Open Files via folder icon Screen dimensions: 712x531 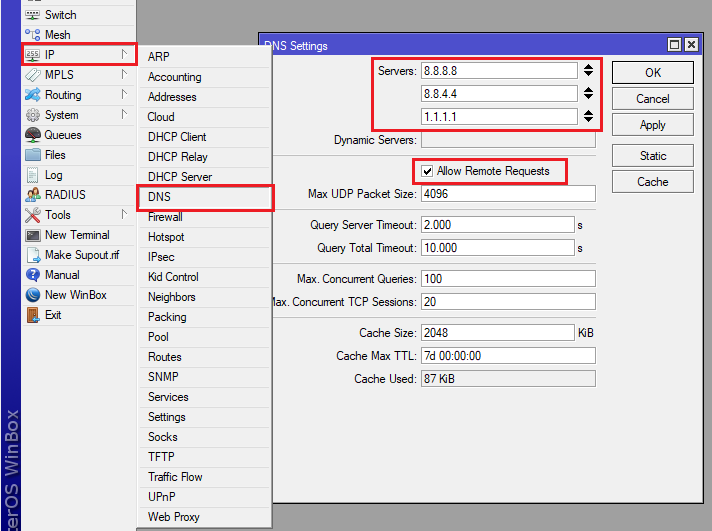point(33,155)
